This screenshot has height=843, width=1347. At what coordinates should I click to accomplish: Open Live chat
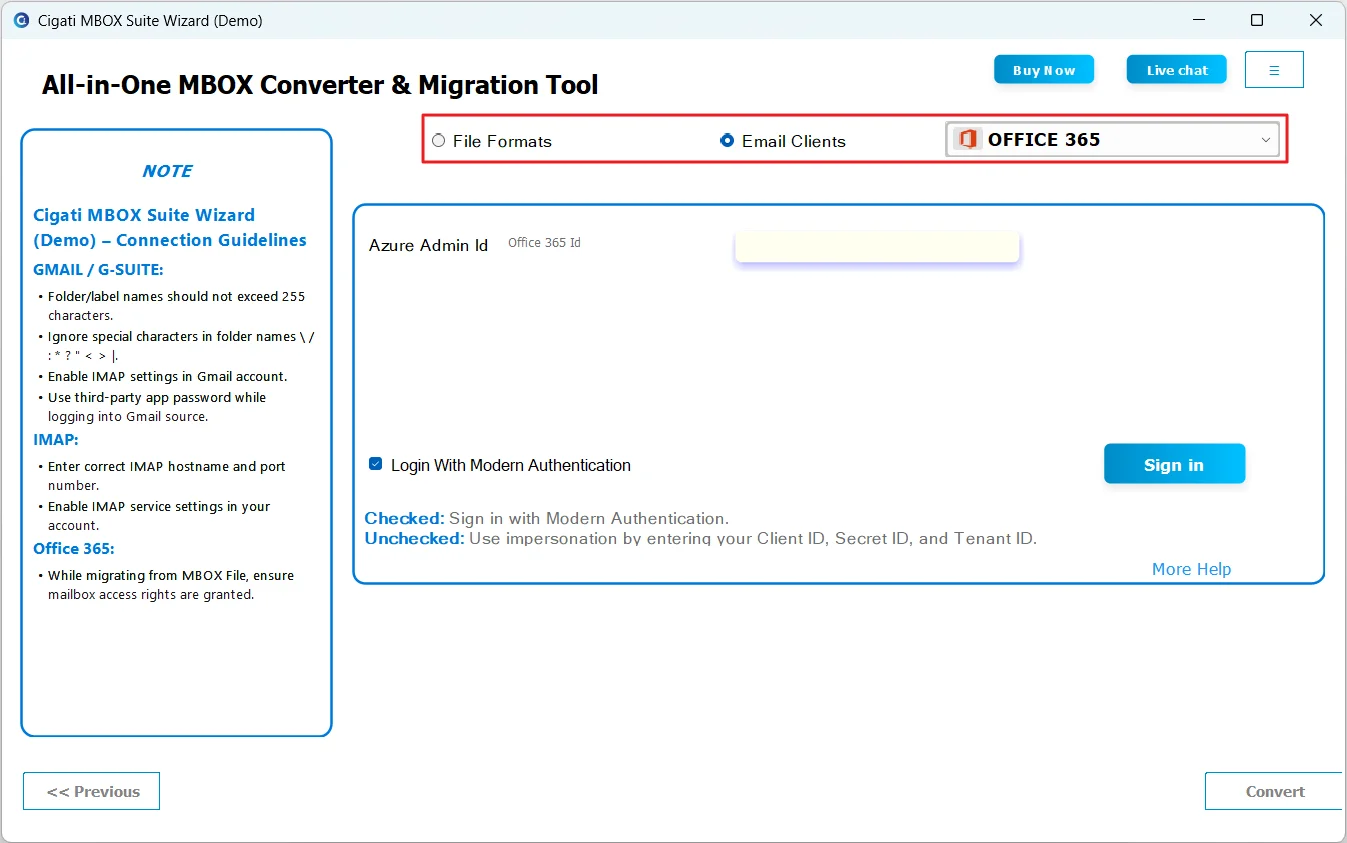click(x=1177, y=70)
